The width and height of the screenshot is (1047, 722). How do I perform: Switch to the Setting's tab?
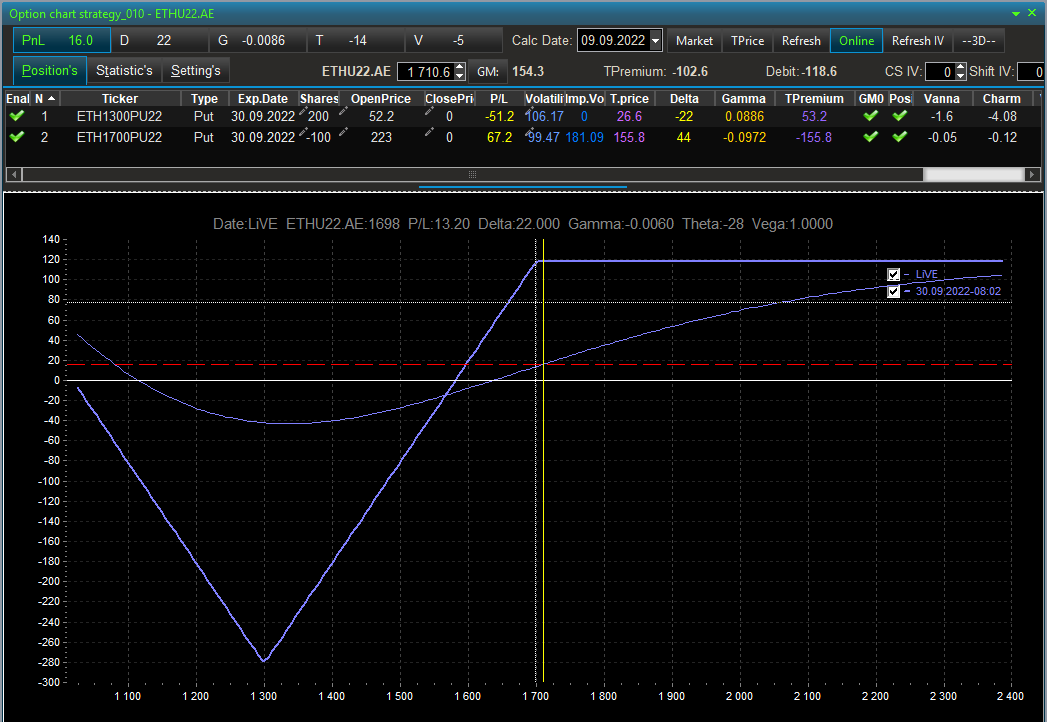(x=196, y=71)
